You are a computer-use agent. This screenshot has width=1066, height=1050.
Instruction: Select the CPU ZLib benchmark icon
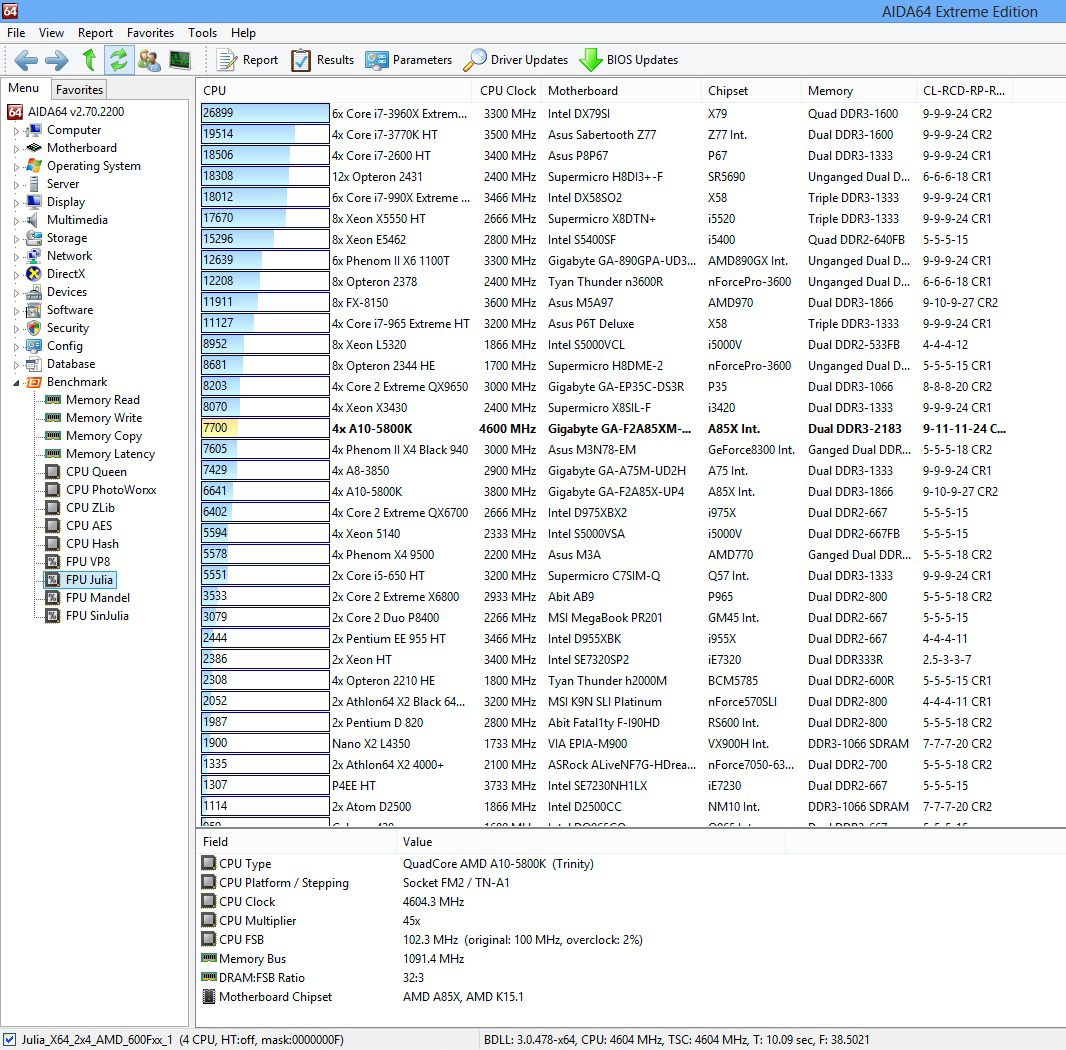coord(52,507)
